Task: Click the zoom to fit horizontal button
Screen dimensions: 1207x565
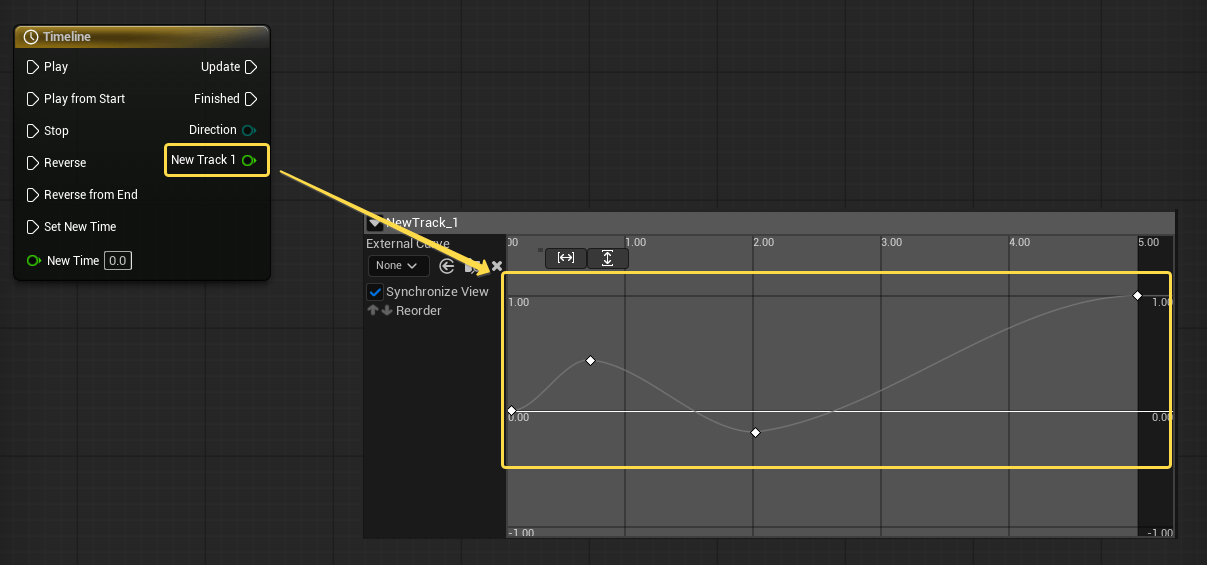Action: click(566, 258)
